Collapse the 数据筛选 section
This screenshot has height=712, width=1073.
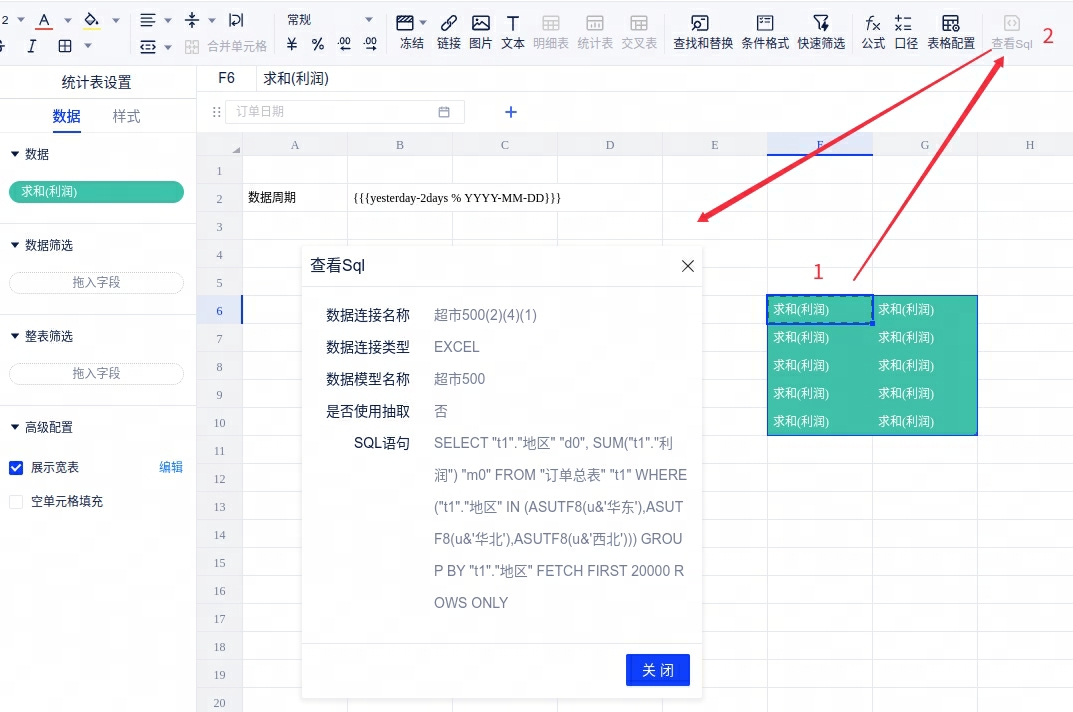click(15, 245)
